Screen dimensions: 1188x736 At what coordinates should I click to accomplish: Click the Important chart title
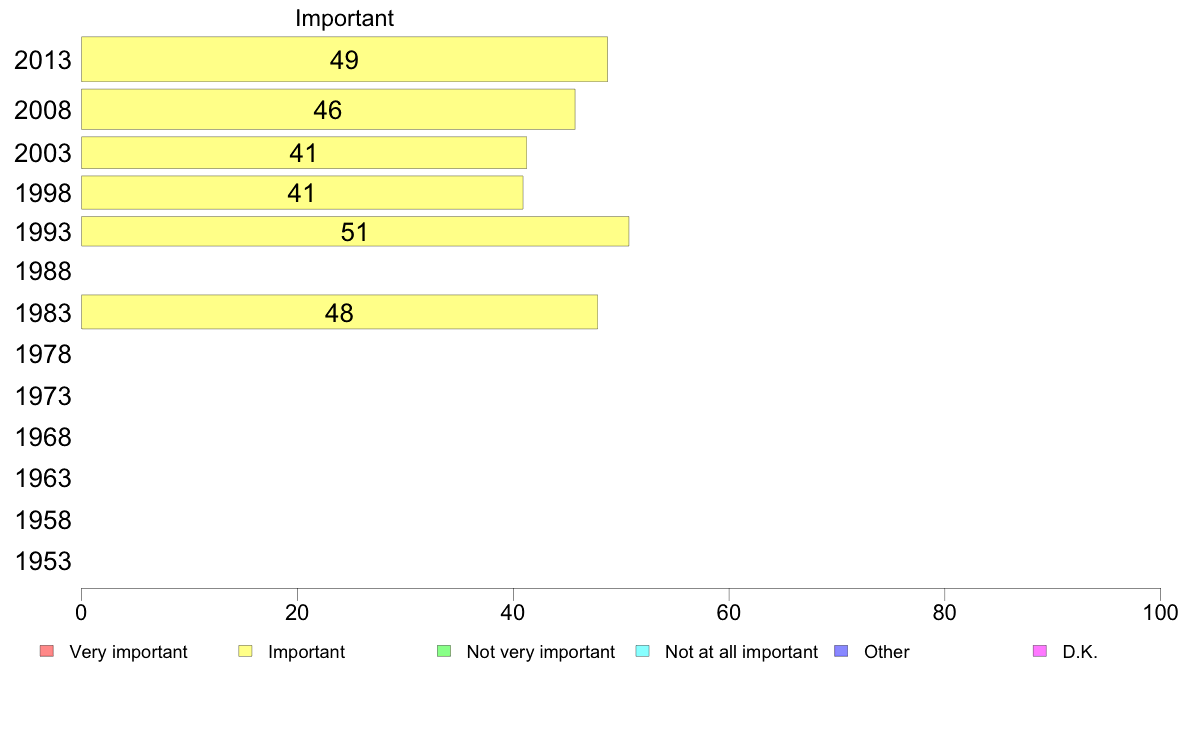(345, 18)
